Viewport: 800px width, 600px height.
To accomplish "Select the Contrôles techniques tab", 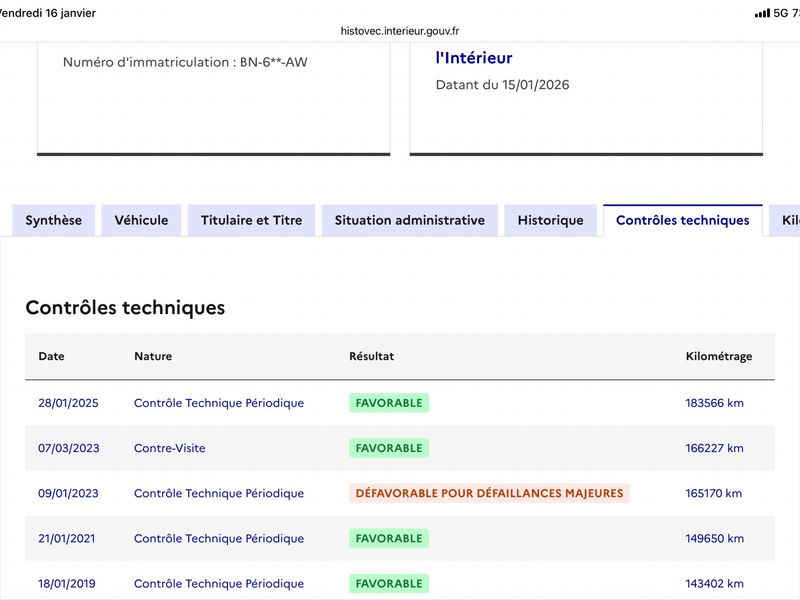I will tap(682, 220).
